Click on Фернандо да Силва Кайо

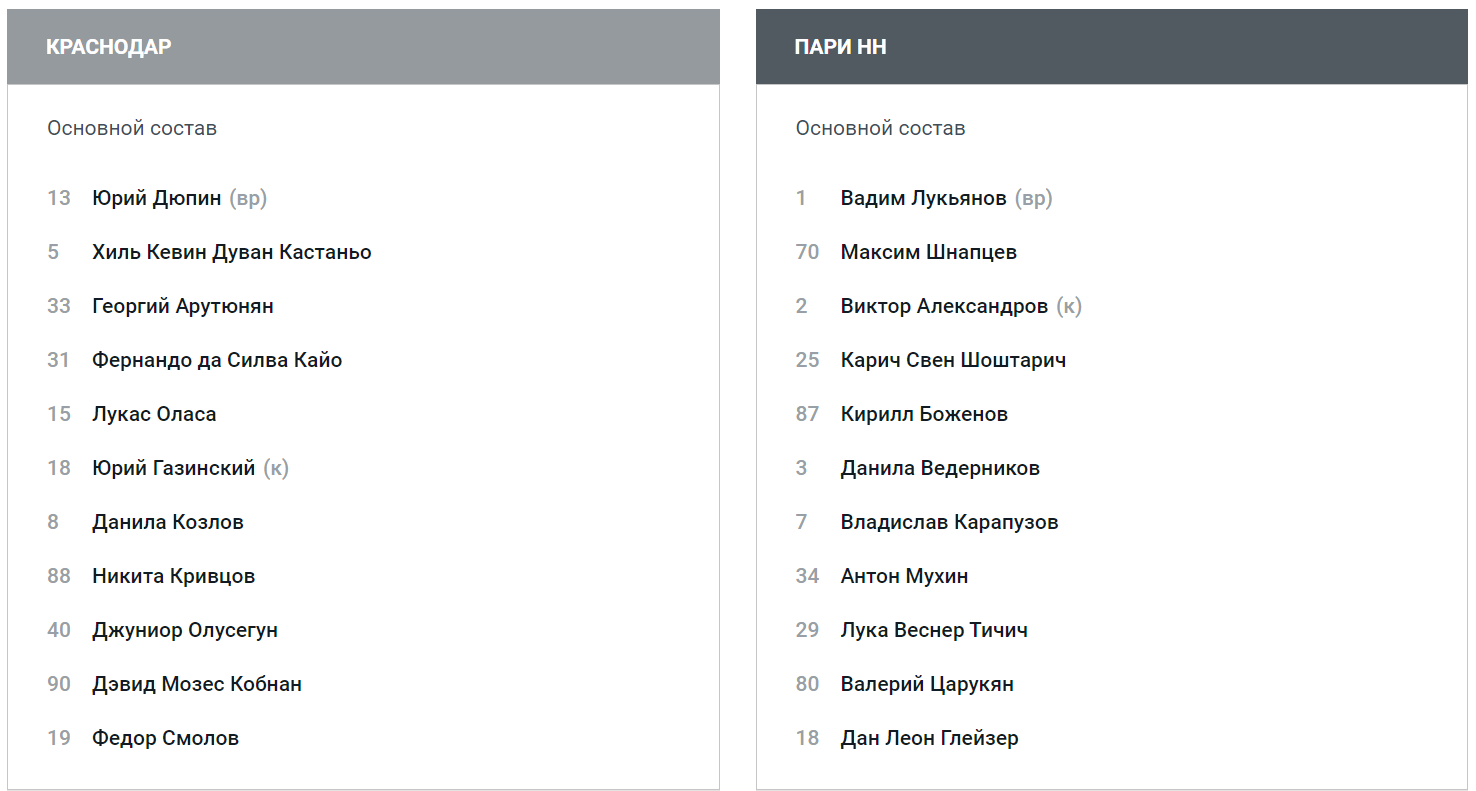click(x=217, y=360)
